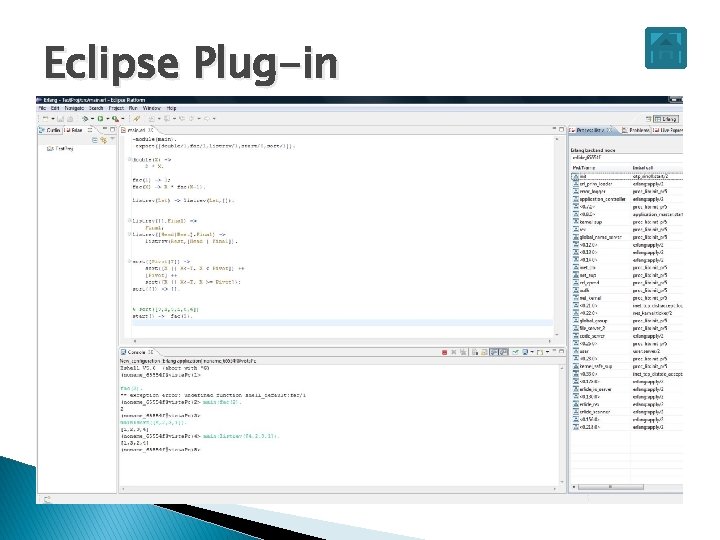This screenshot has width=720, height=540.
Task: Click the New file toolbar icon
Action: [45, 119]
